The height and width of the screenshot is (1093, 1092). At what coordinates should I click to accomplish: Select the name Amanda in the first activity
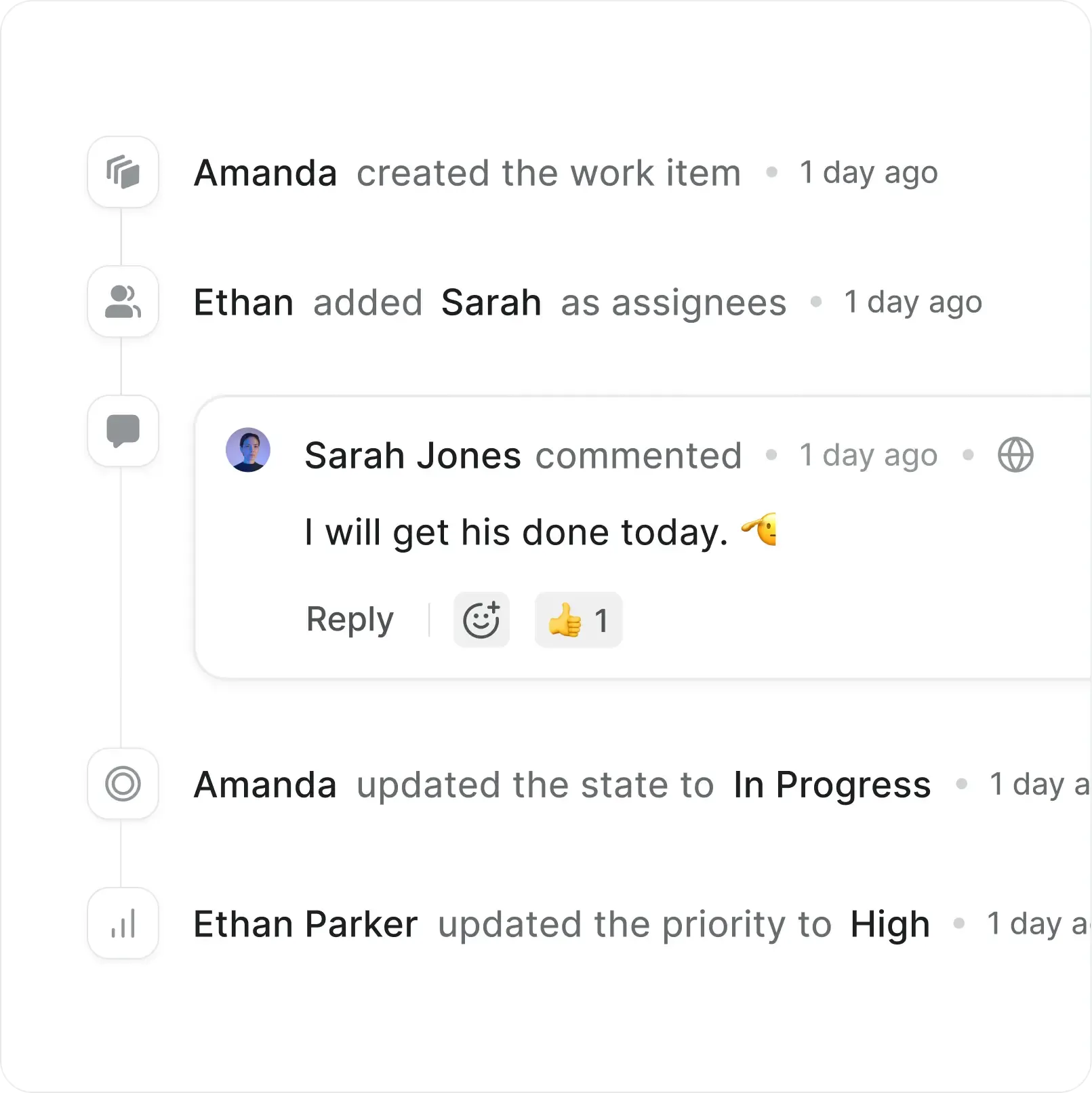tap(266, 172)
